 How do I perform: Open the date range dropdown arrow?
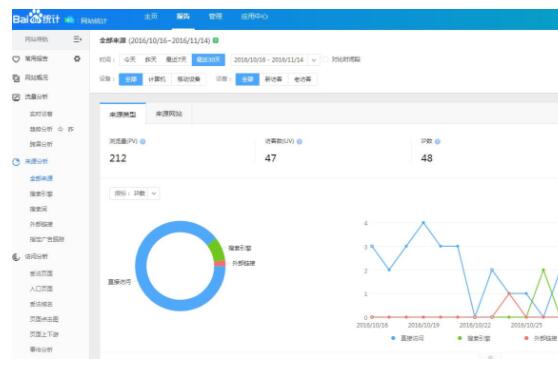coord(314,60)
